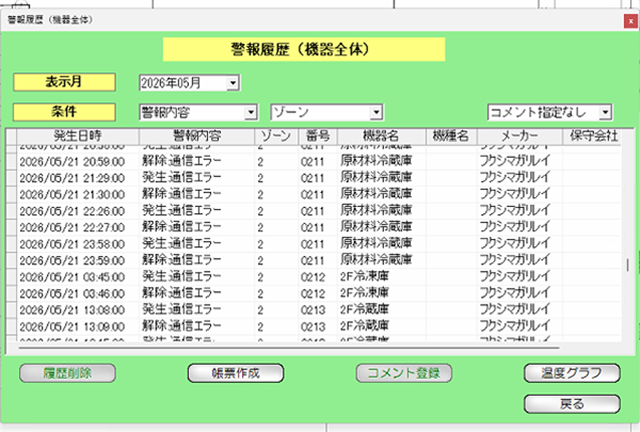Click the メーカー column header

pyautogui.click(x=520, y=136)
